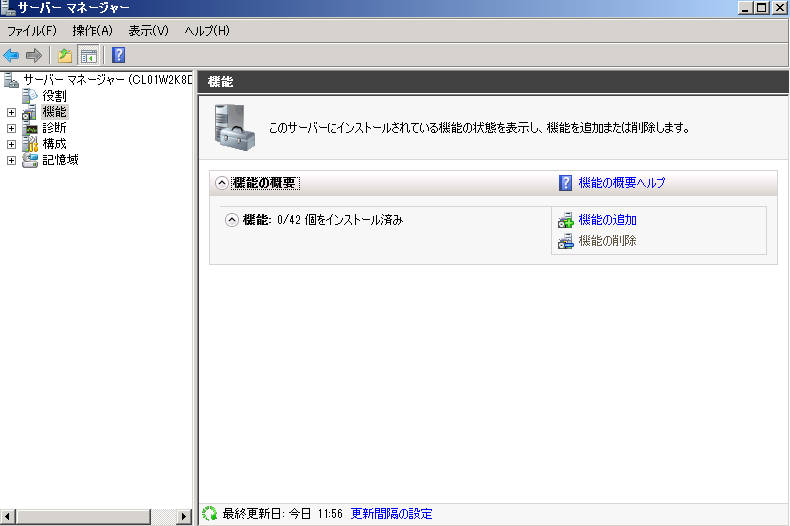The width and height of the screenshot is (790, 526).
Task: Click the 機能の追加 icon with green plus
Action: 565,220
